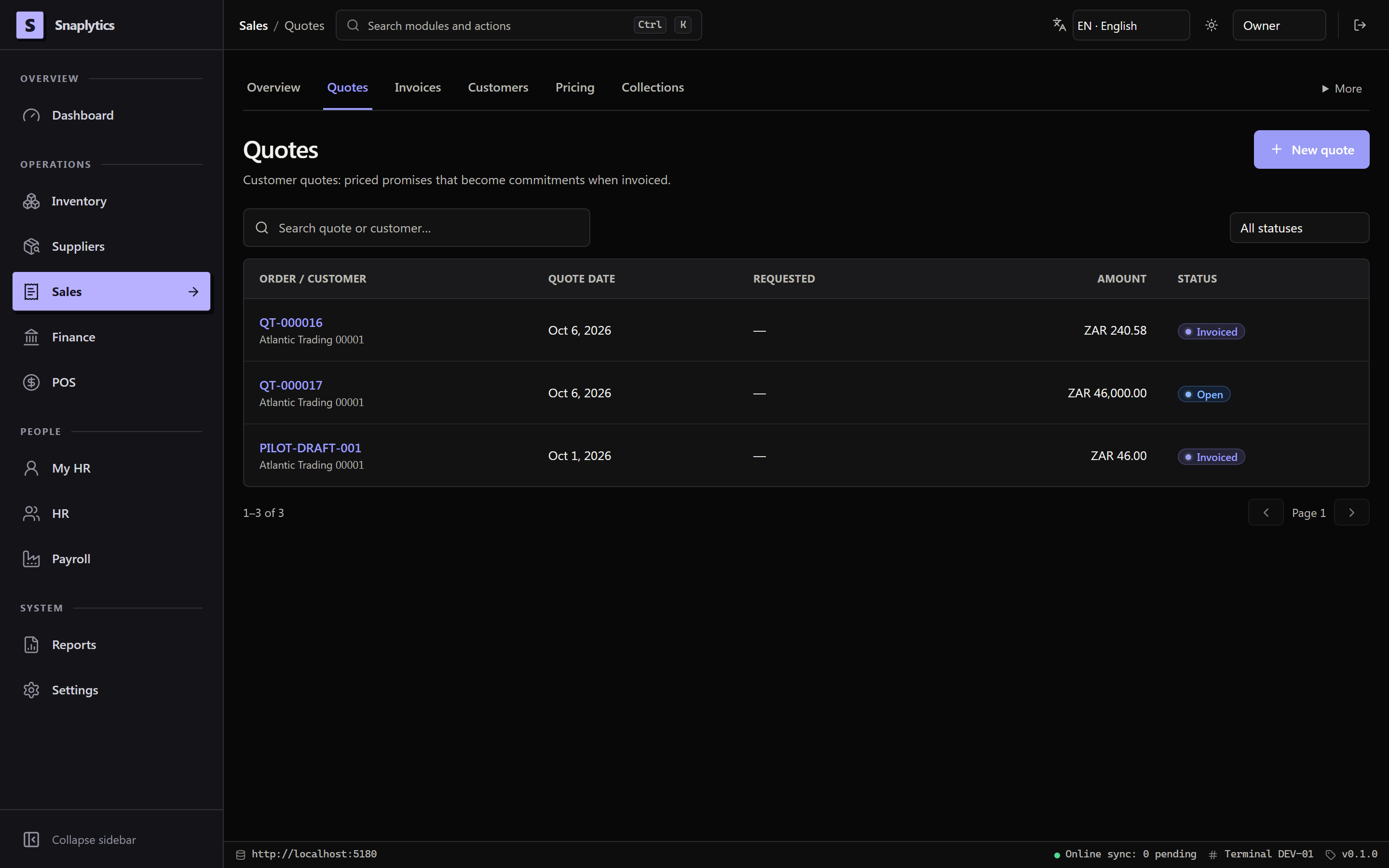Open quote QT-000017
The width and height of the screenshot is (1389, 868).
pyautogui.click(x=290, y=385)
